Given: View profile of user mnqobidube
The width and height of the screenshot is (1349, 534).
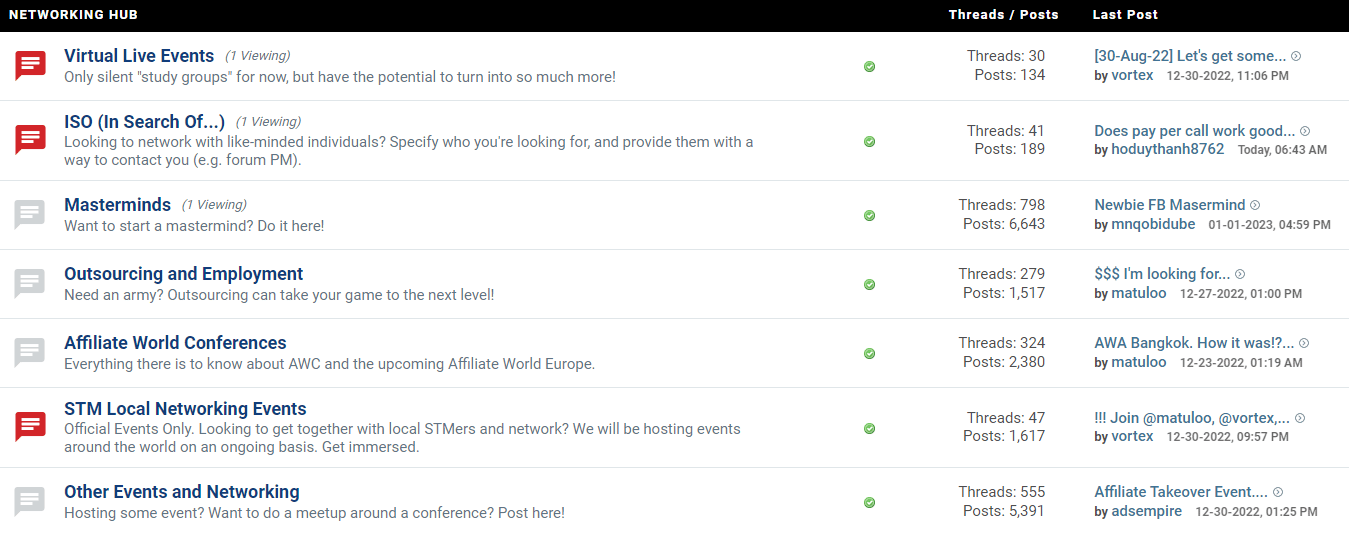Looking at the screenshot, I should pos(1153,224).
